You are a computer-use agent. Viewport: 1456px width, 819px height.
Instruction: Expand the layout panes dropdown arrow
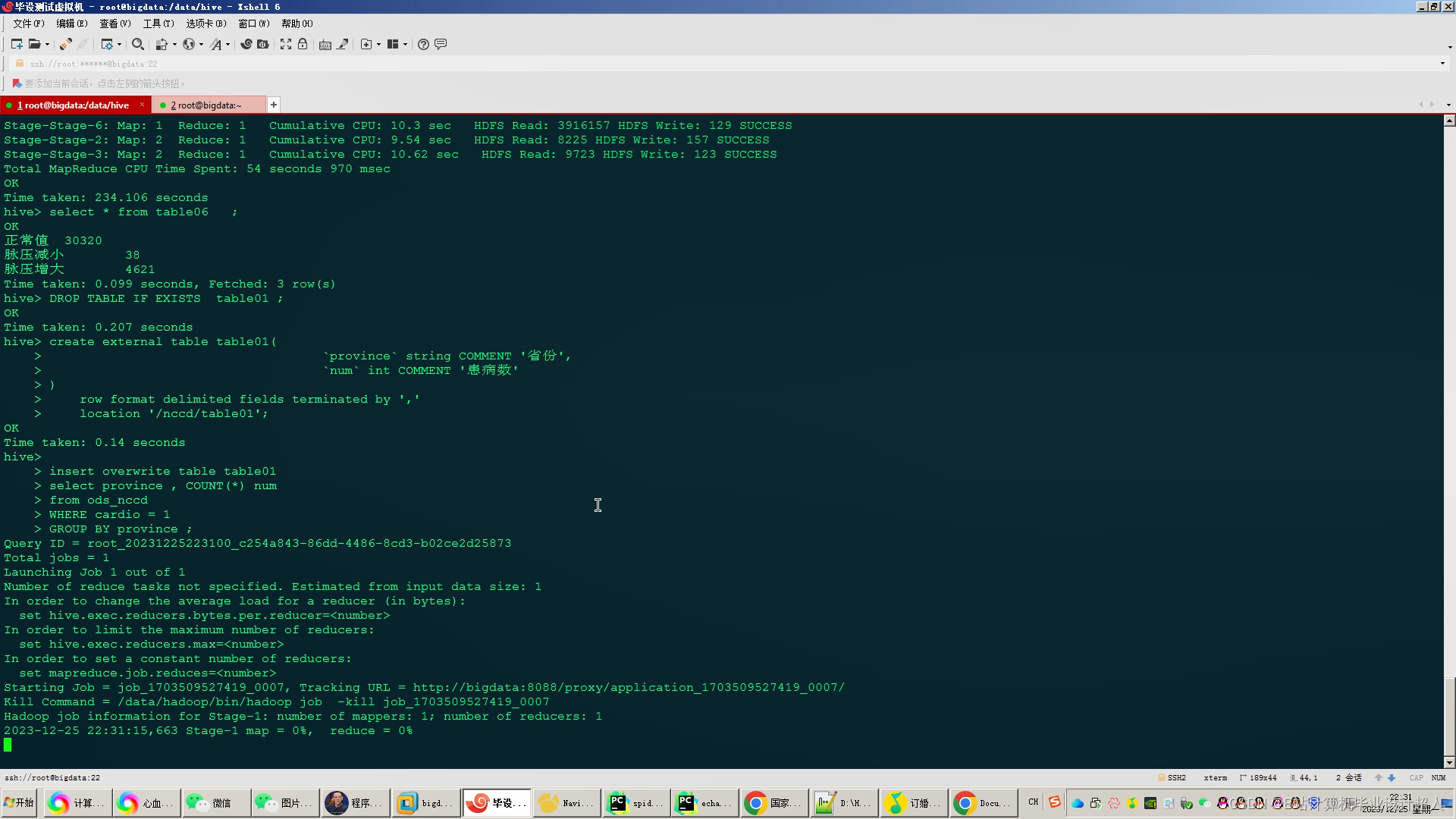405,44
